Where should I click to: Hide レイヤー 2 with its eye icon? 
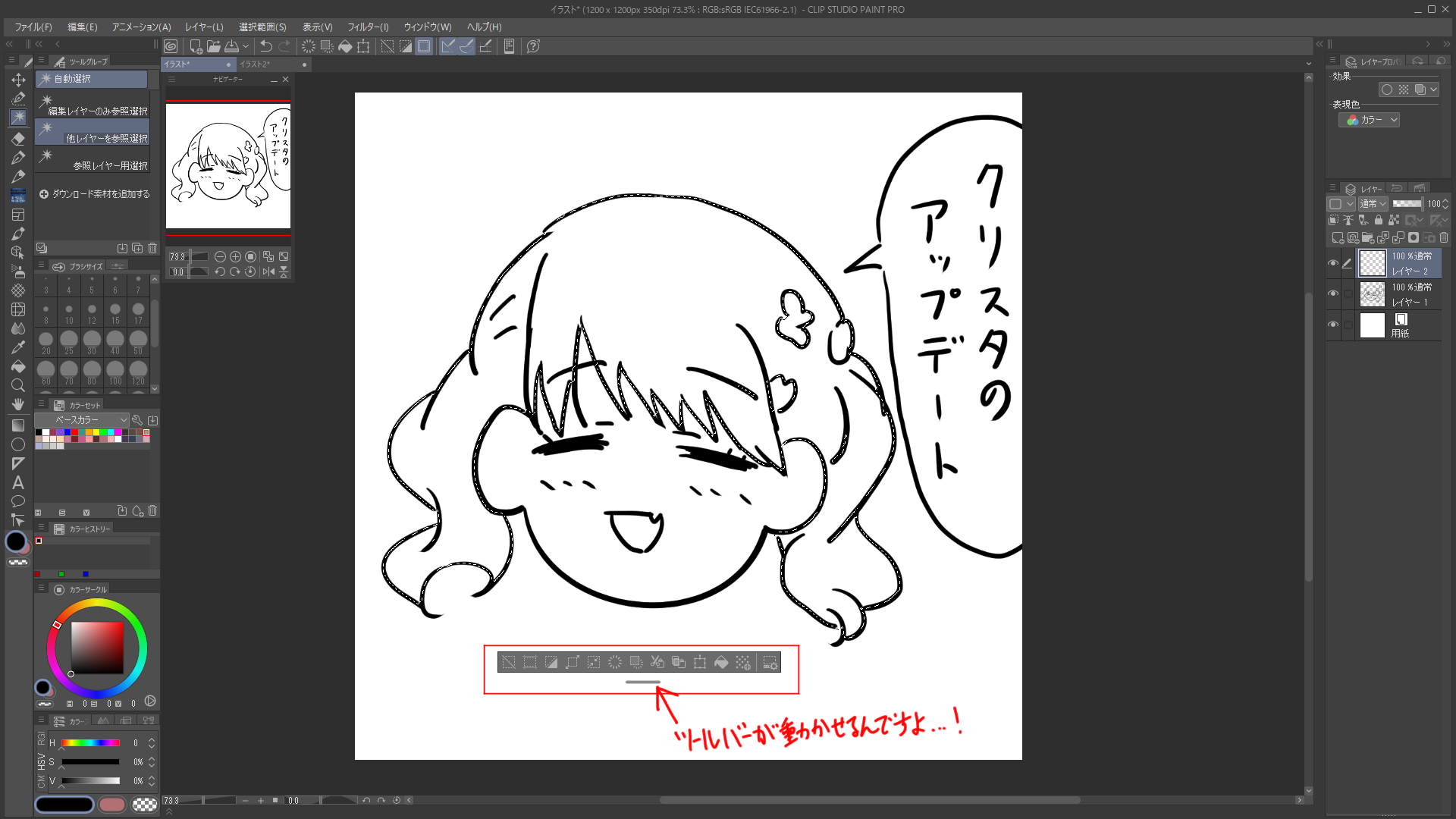pos(1332,263)
